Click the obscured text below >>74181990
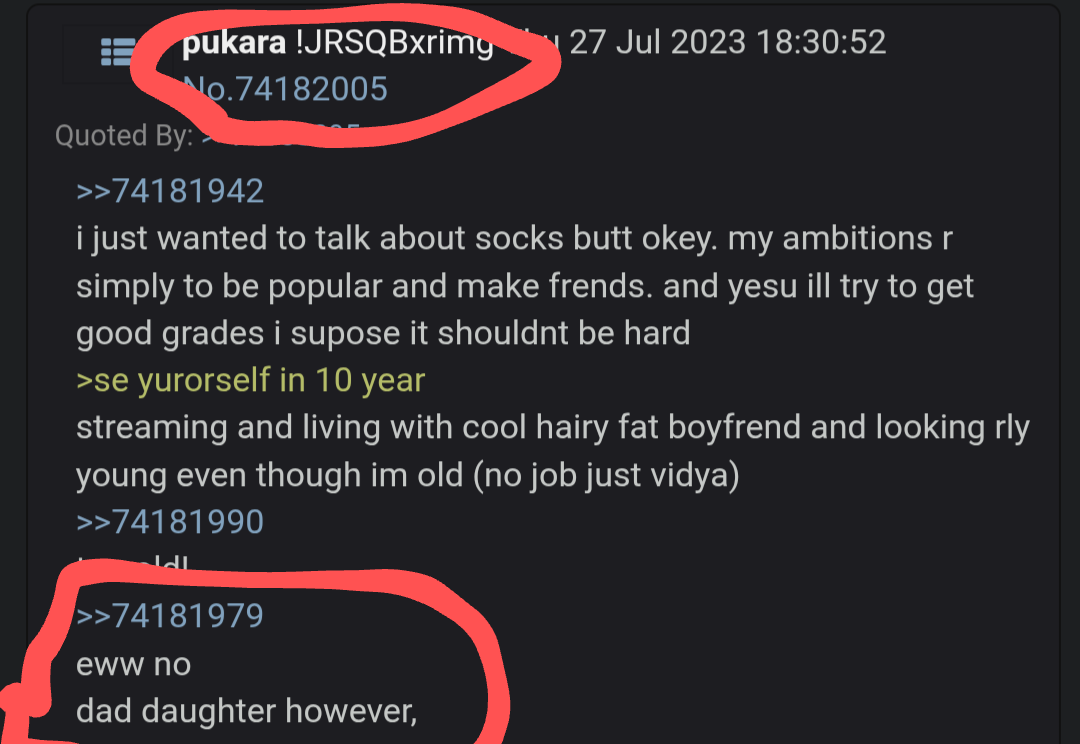Screen dimensions: 1080x744 132,566
